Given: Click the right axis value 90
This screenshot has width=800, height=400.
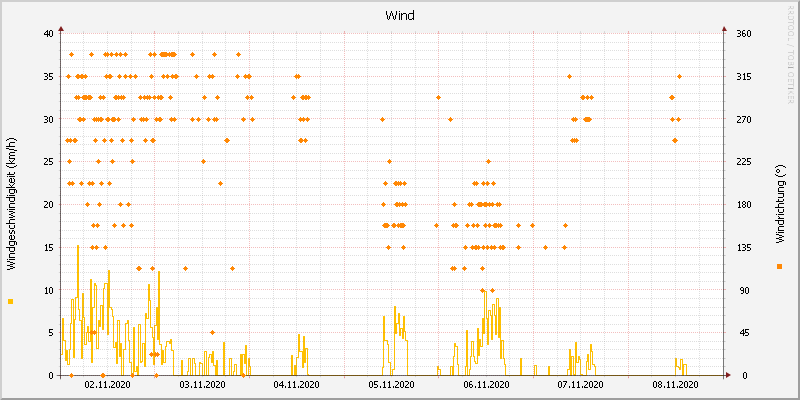Looking at the screenshot, I should click(742, 290).
